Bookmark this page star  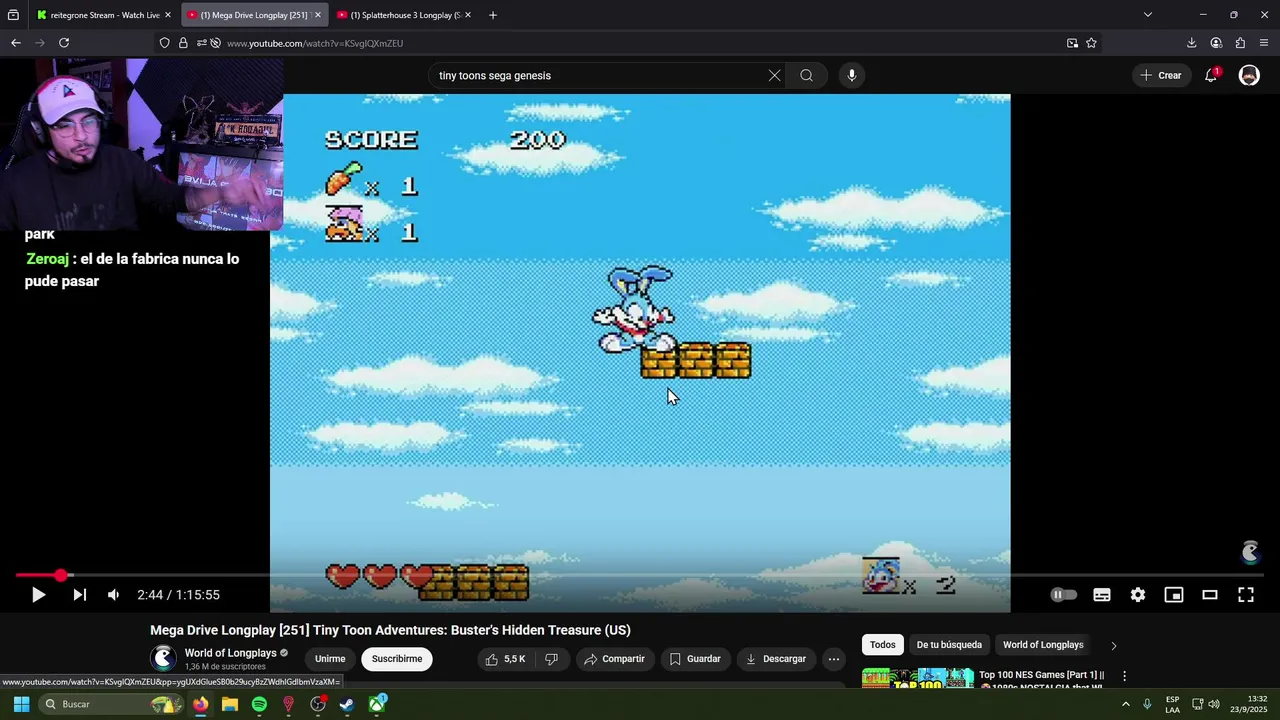1091,43
